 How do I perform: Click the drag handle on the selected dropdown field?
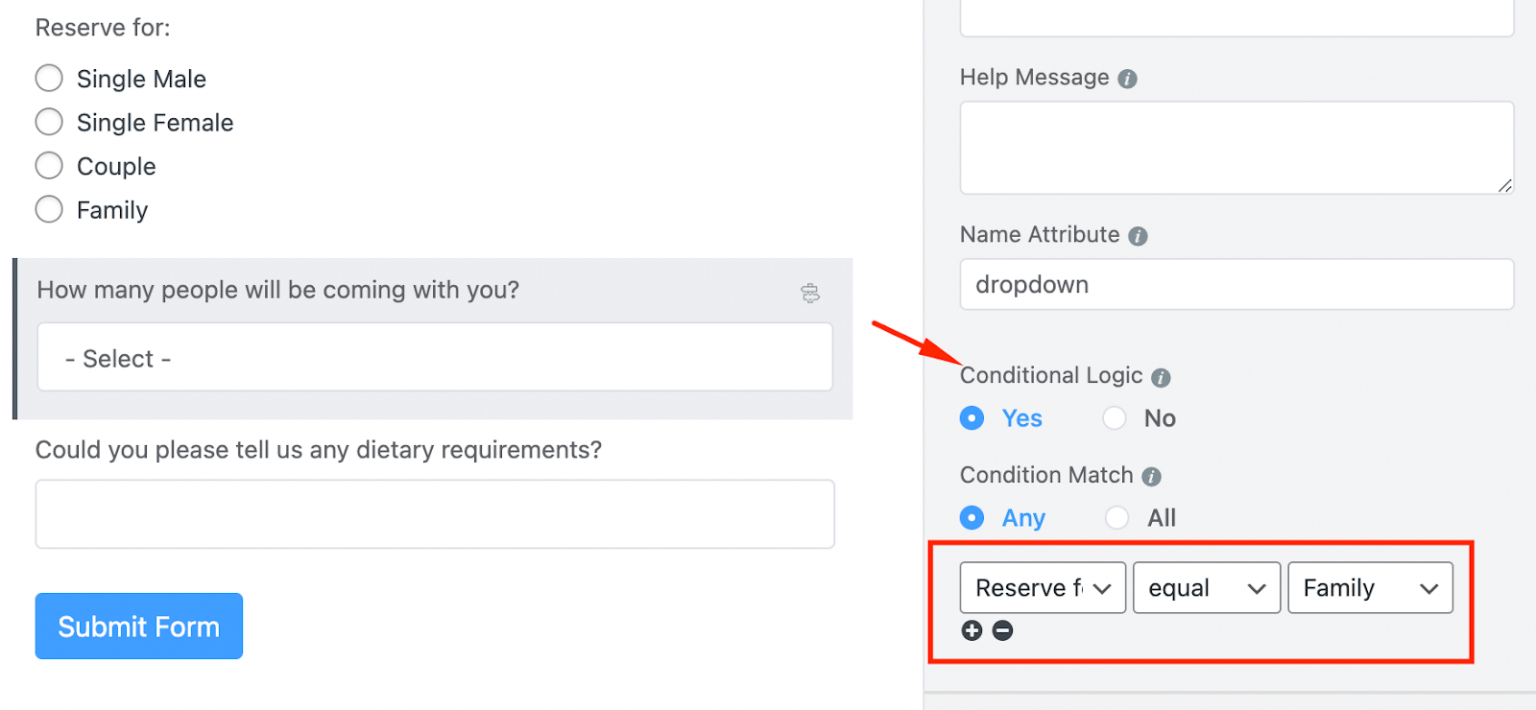(x=811, y=293)
